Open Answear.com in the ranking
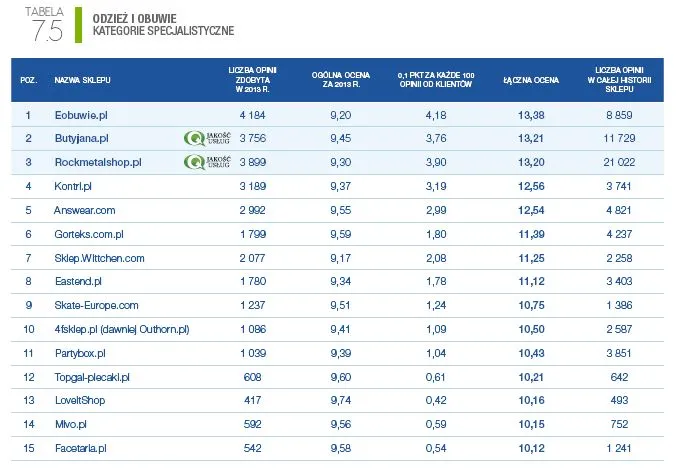Image resolution: width=696 pixels, height=476 pixels. click(x=85, y=210)
